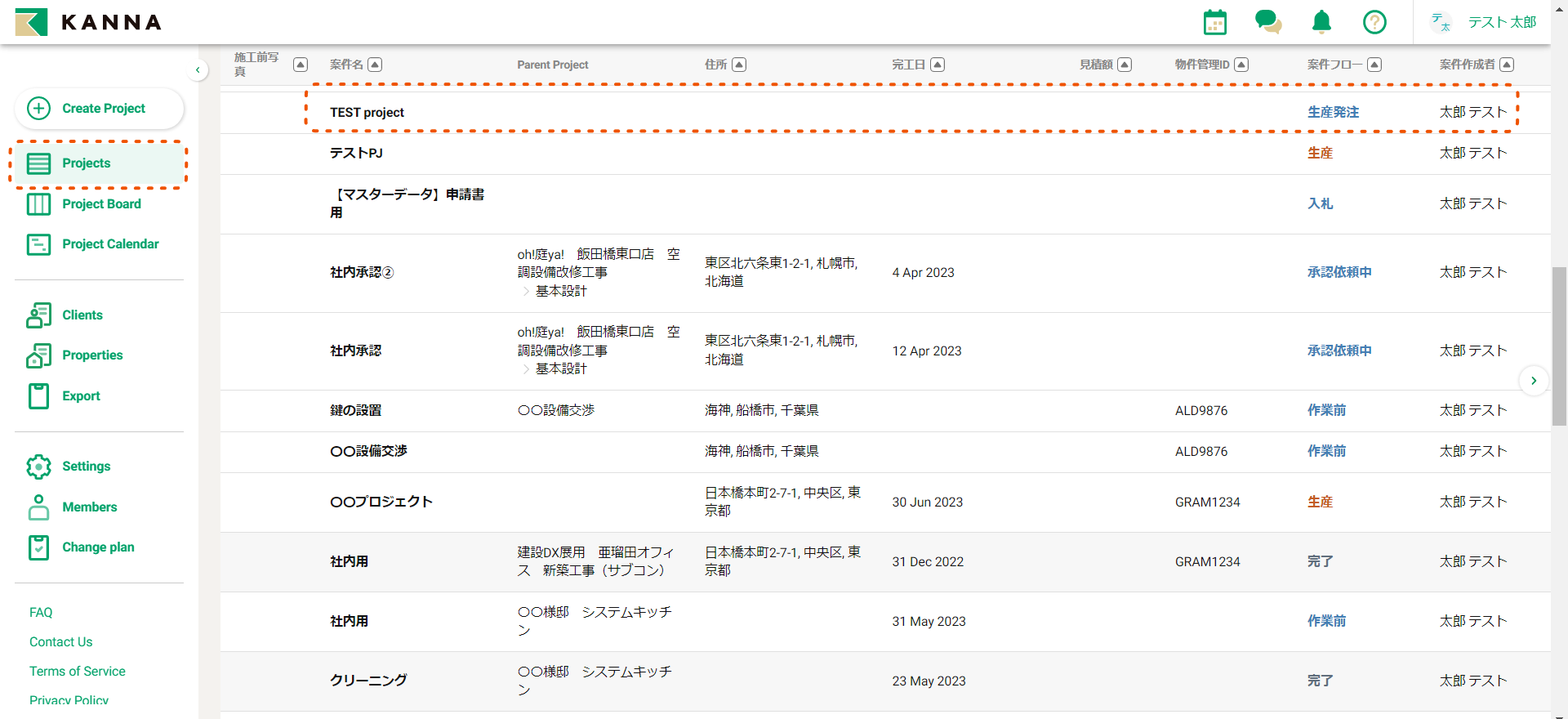Expand table right with arrow button
This screenshot has height=719, width=1568.
[1533, 381]
